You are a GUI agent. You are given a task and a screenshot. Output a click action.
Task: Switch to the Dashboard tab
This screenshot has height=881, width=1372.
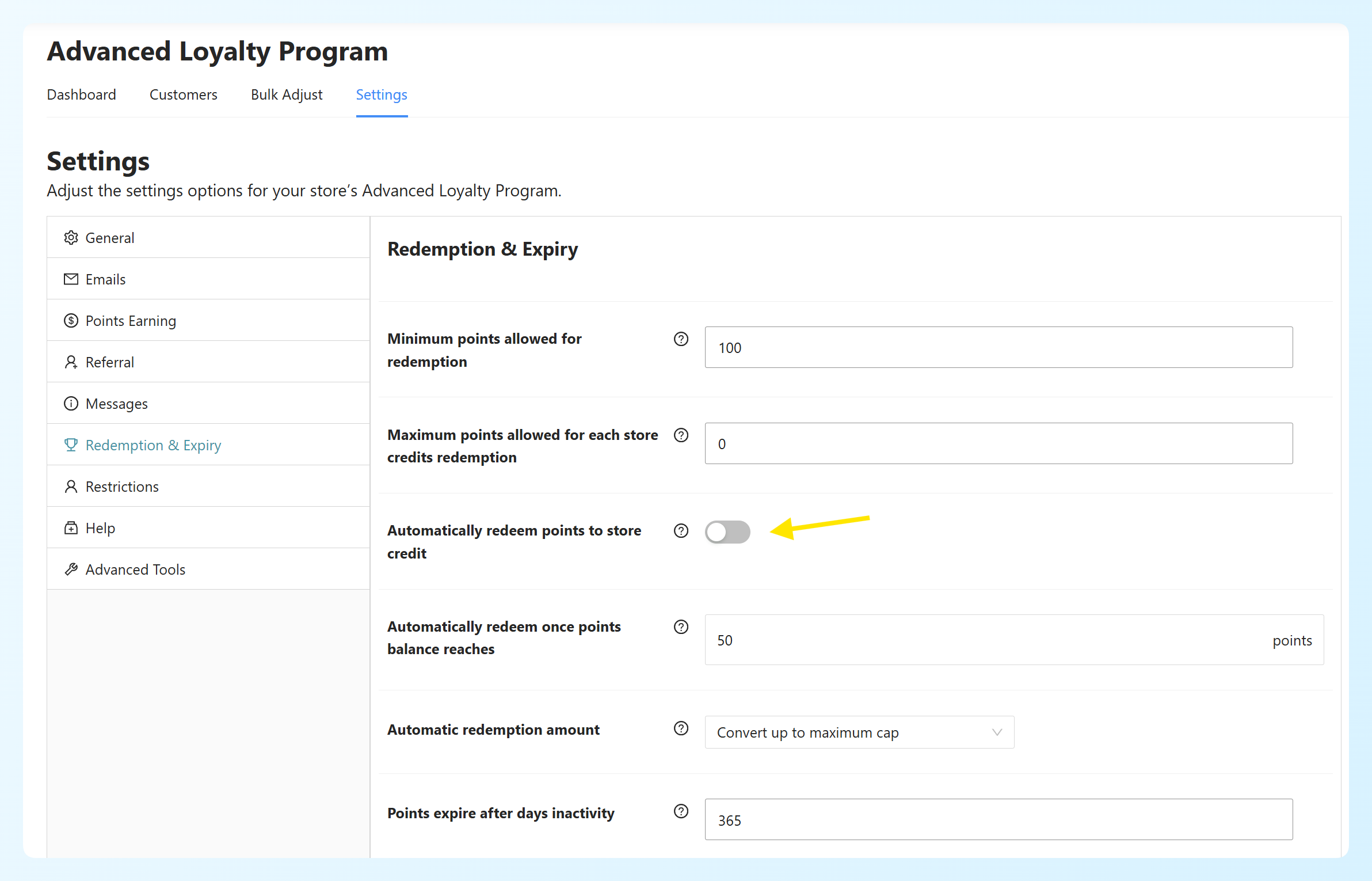[82, 94]
